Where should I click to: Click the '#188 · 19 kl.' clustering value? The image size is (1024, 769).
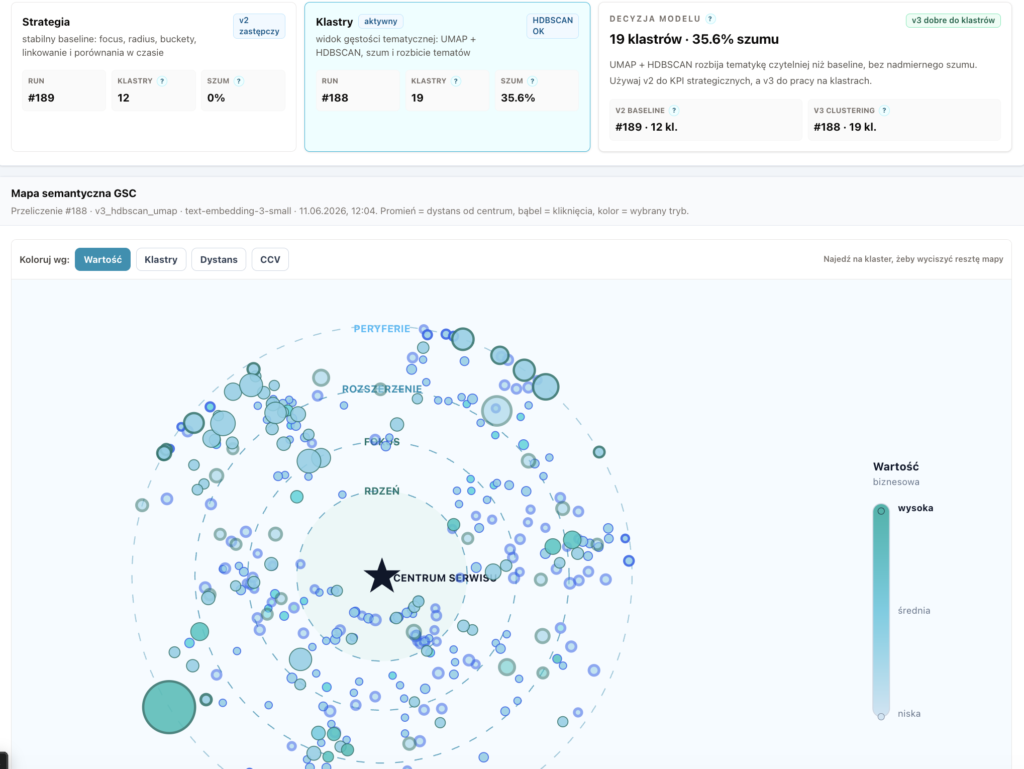point(845,127)
